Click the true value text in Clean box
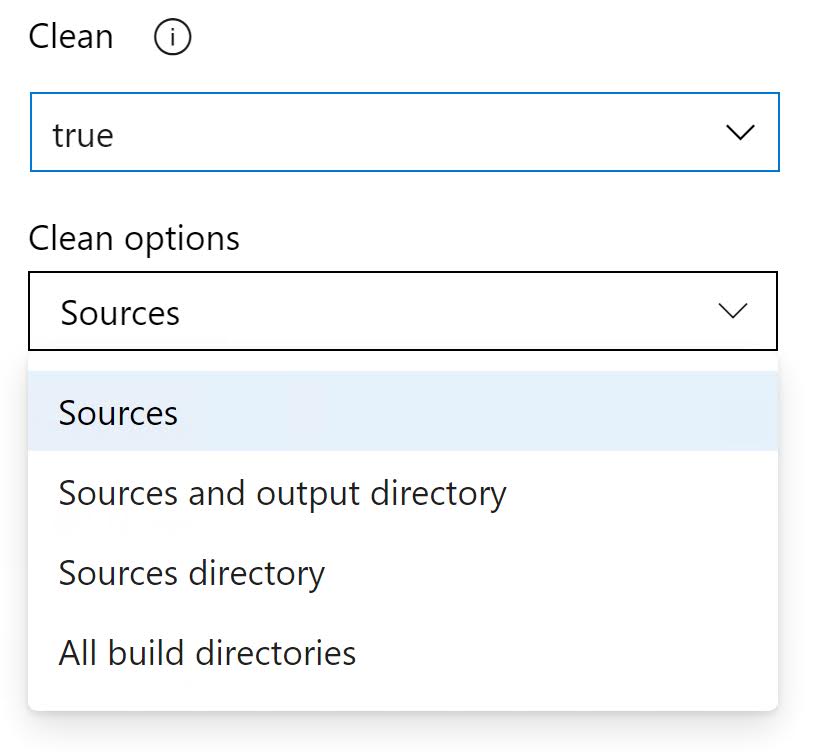Viewport: 836px width, 752px height. pyautogui.click(x=83, y=135)
